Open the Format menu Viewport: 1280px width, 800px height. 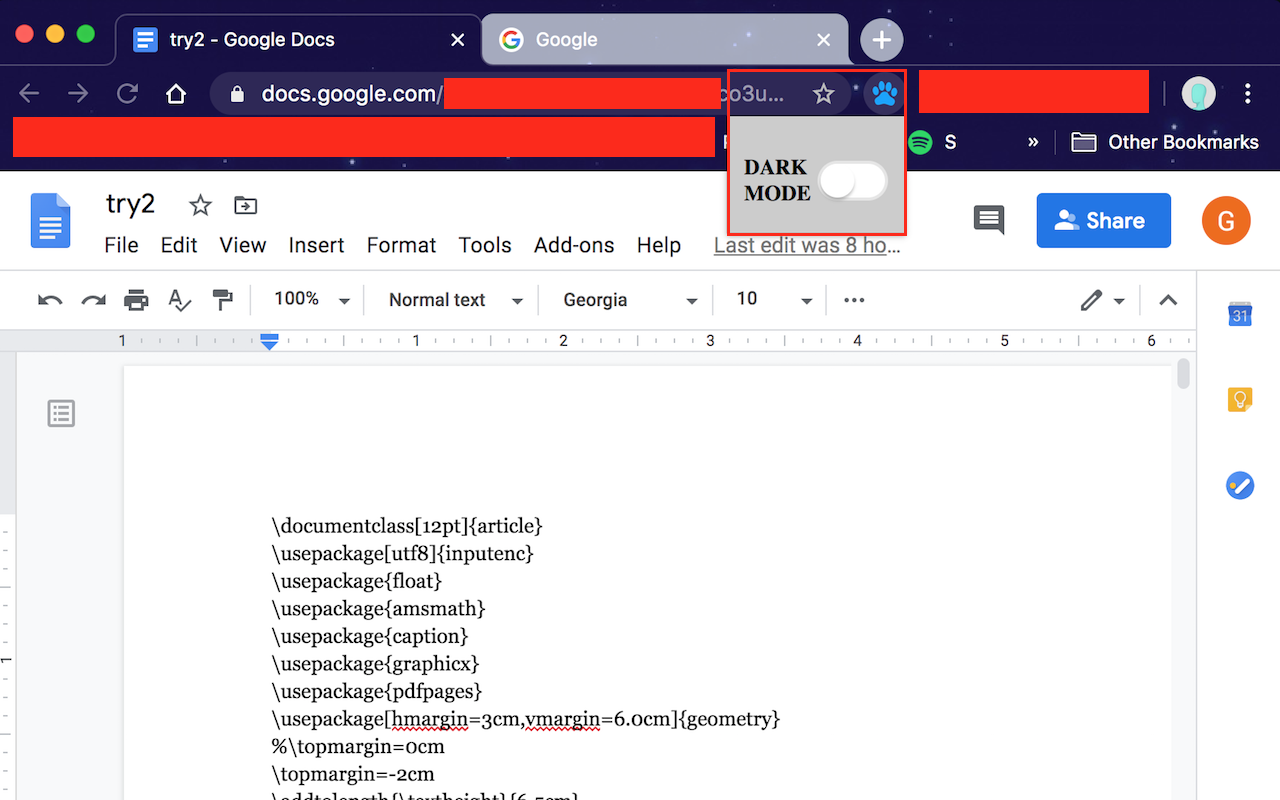[401, 245]
